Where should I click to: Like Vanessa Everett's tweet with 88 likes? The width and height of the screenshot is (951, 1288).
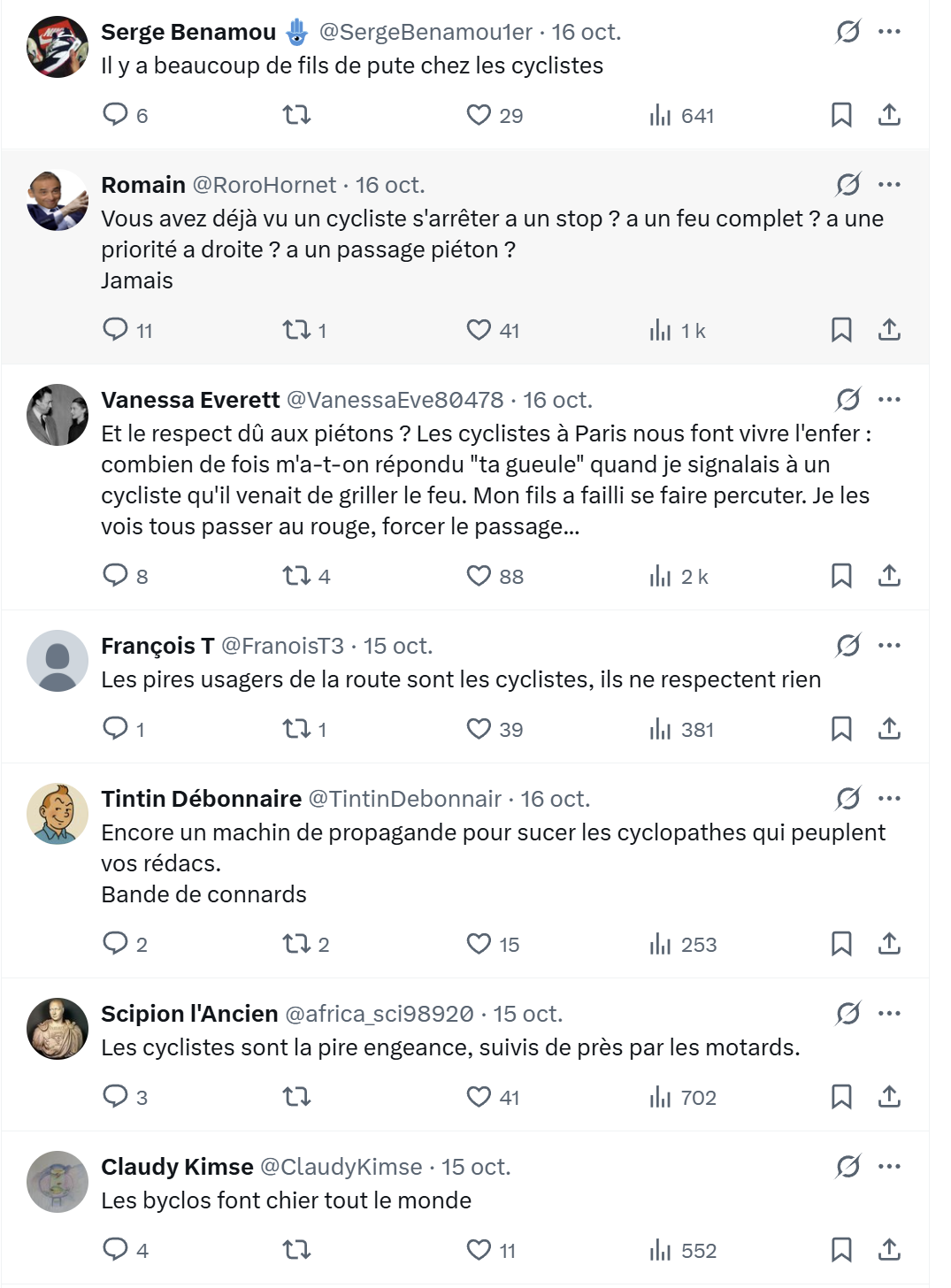(x=479, y=576)
